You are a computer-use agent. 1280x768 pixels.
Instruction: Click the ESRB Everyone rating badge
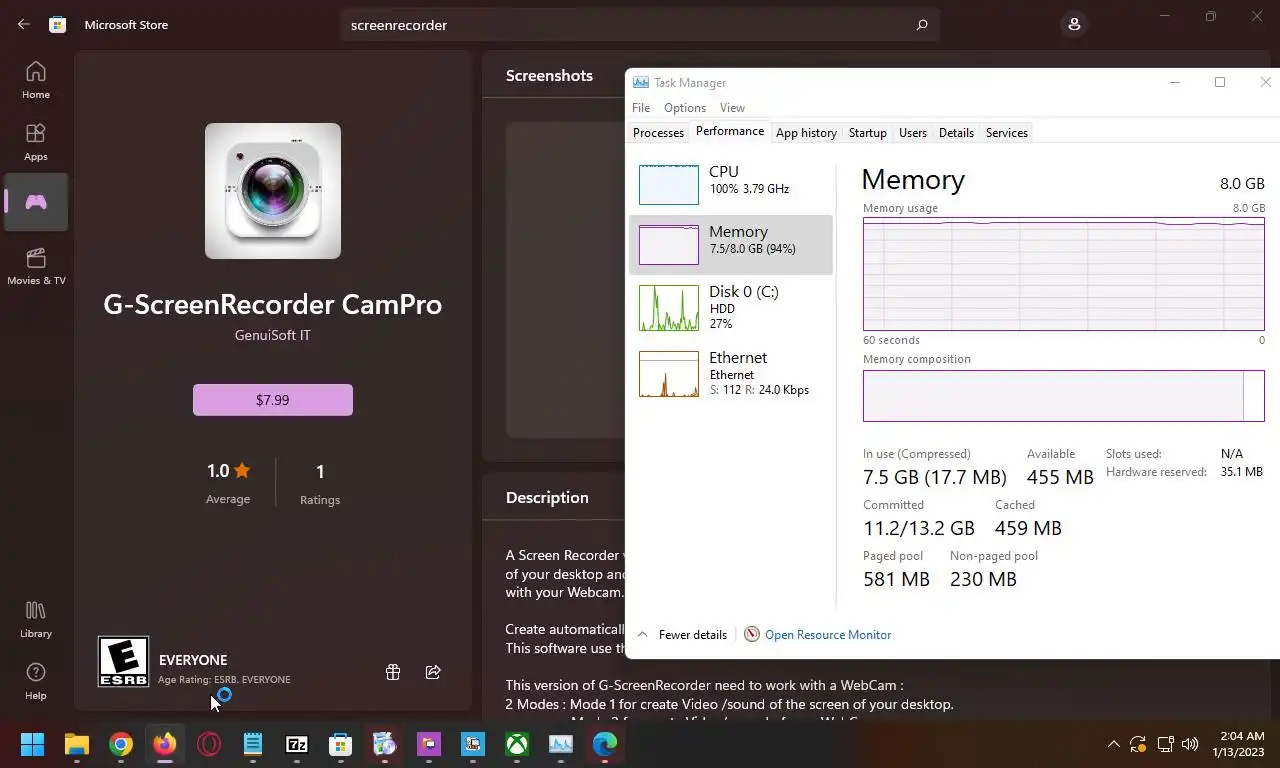point(123,662)
